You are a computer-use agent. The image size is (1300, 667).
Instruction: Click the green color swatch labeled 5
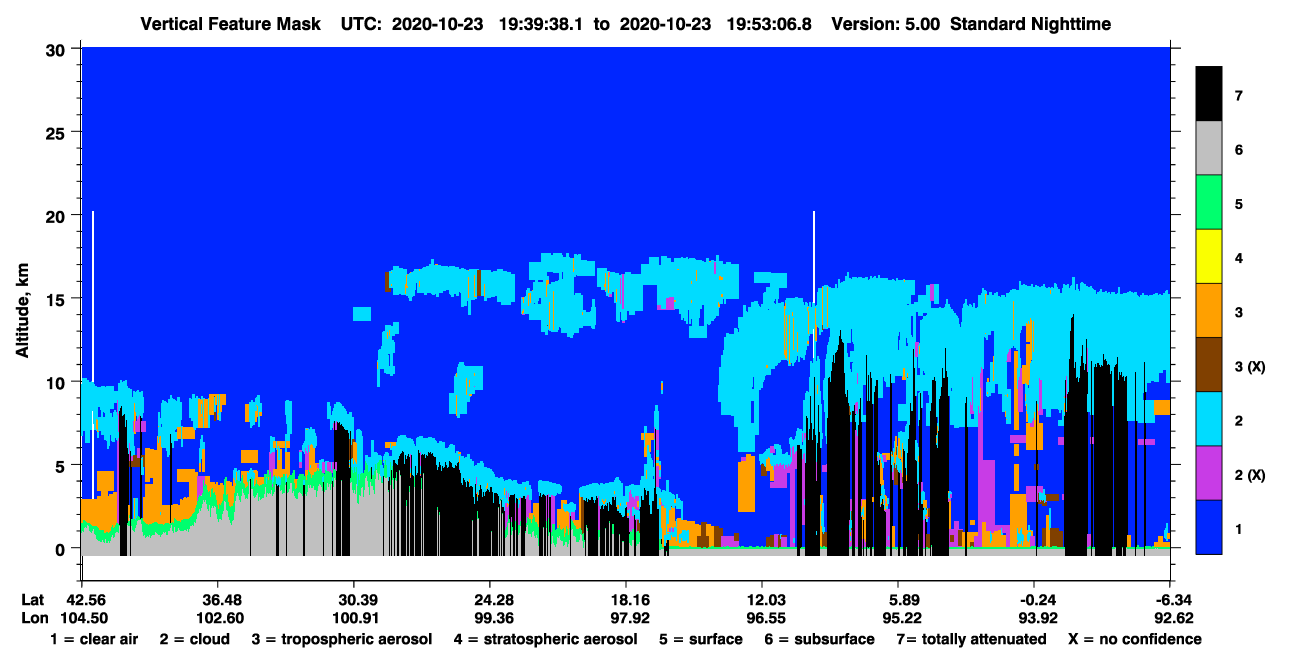point(1209,203)
